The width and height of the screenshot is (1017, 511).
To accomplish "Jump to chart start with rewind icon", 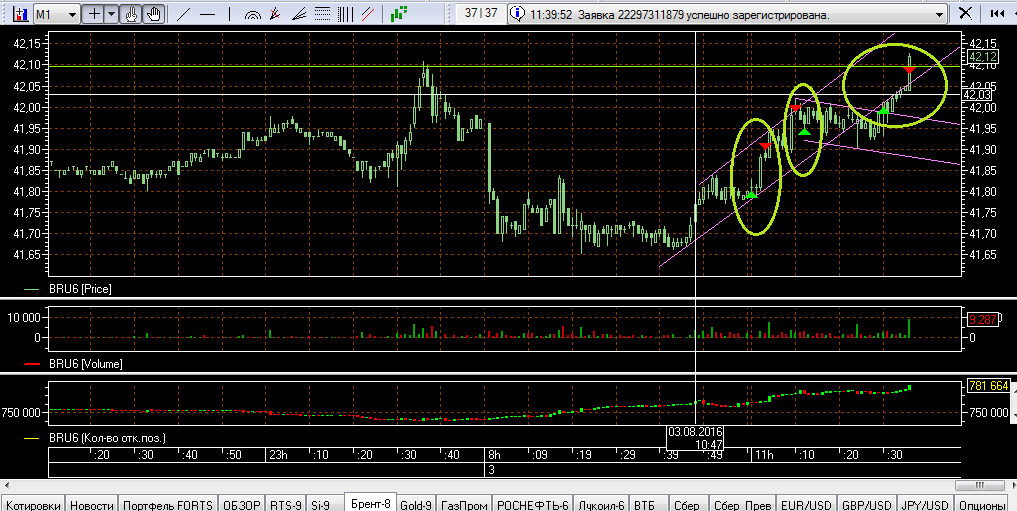I will [x=998, y=14].
